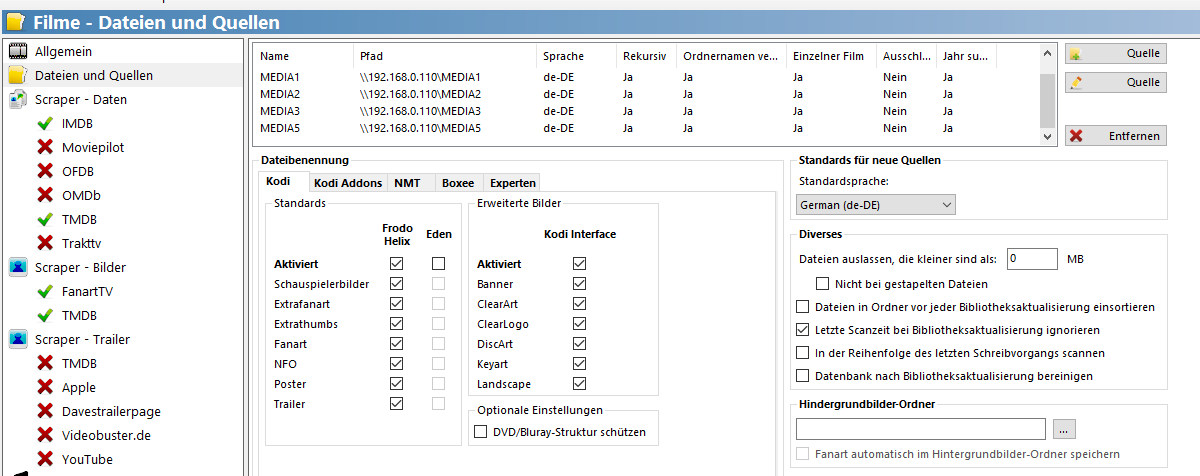This screenshot has height=476, width=1200.
Task: Open the Scraper - Bilder section icon
Action: (18, 267)
